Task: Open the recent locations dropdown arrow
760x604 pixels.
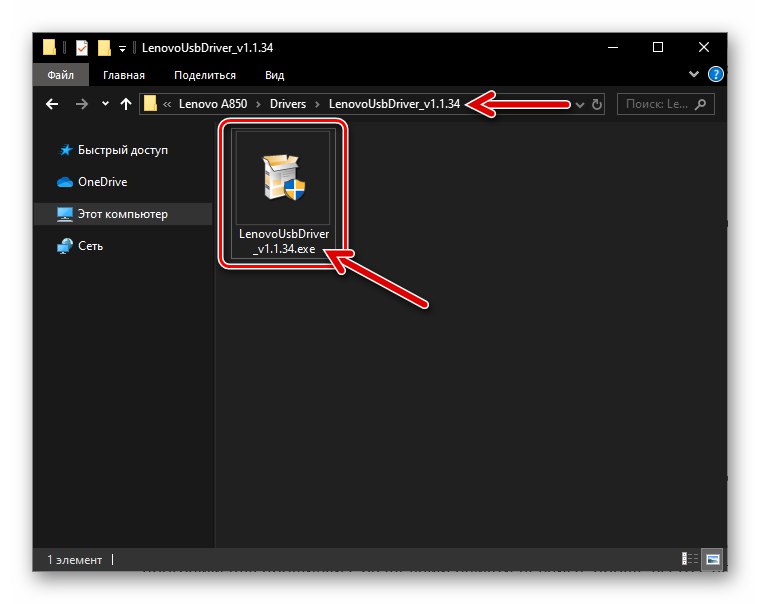Action: coord(105,103)
